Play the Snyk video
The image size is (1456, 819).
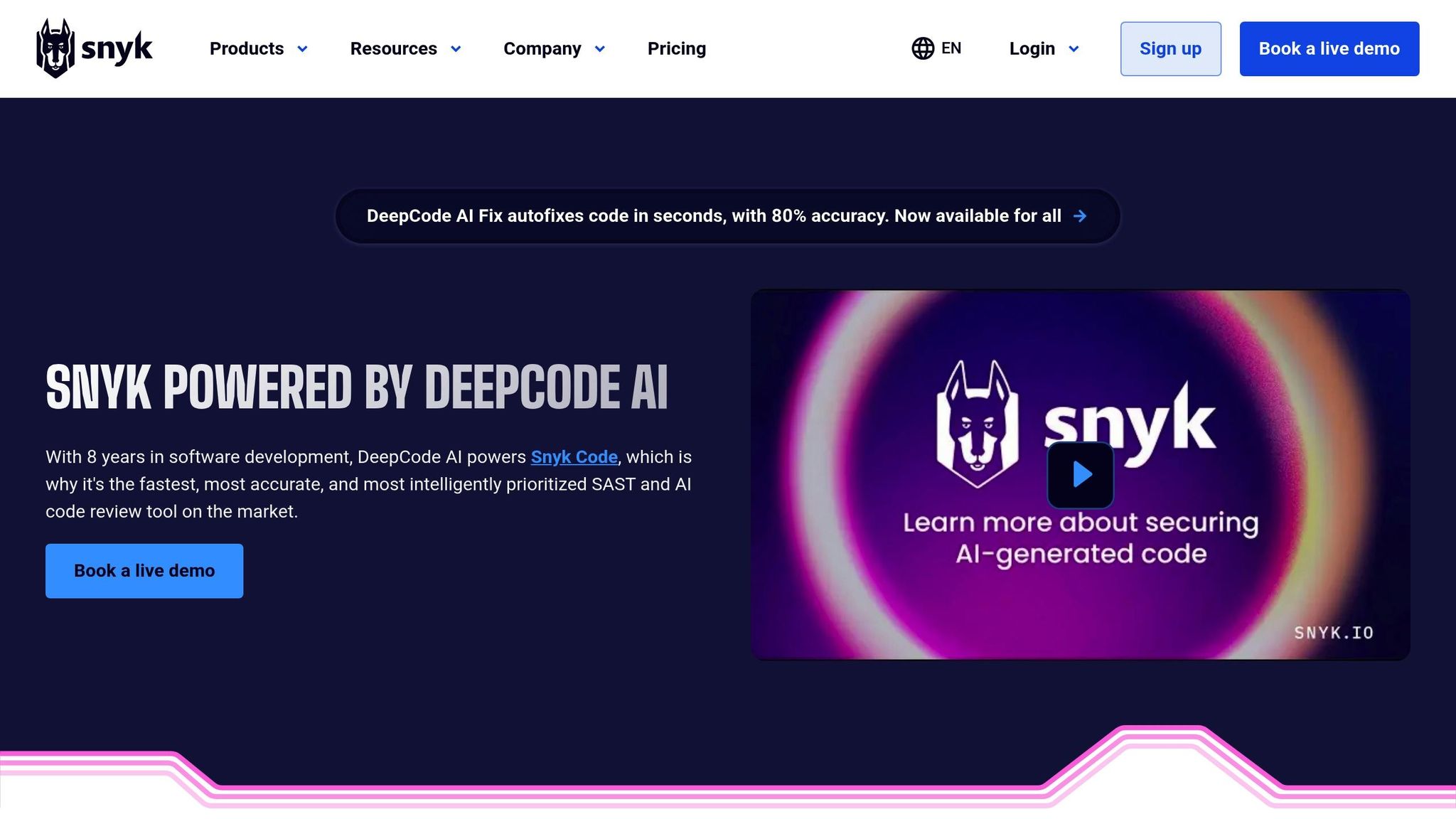1080,474
